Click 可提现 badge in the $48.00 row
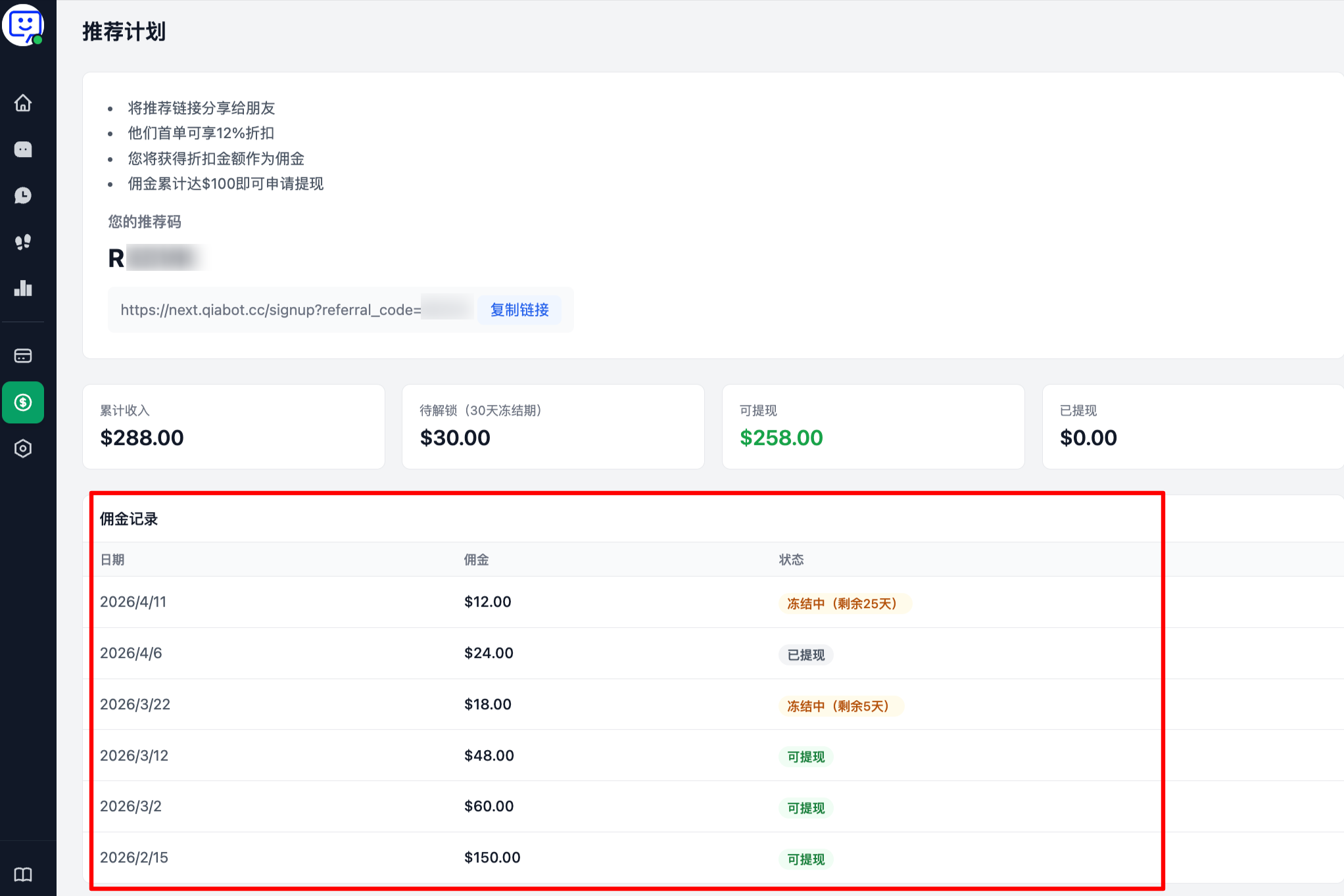Viewport: 1344px width, 896px height. click(x=806, y=757)
